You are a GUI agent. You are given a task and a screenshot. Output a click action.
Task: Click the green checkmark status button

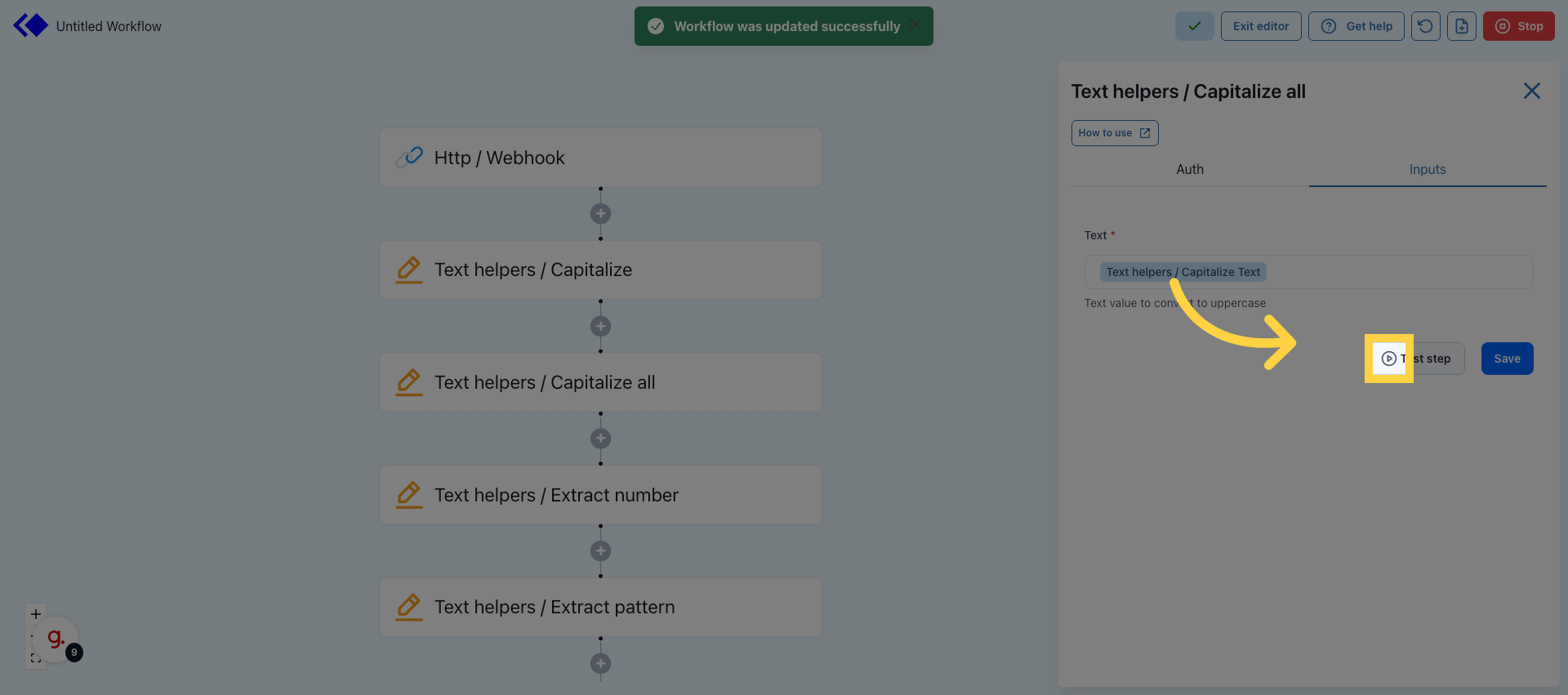[1194, 26]
